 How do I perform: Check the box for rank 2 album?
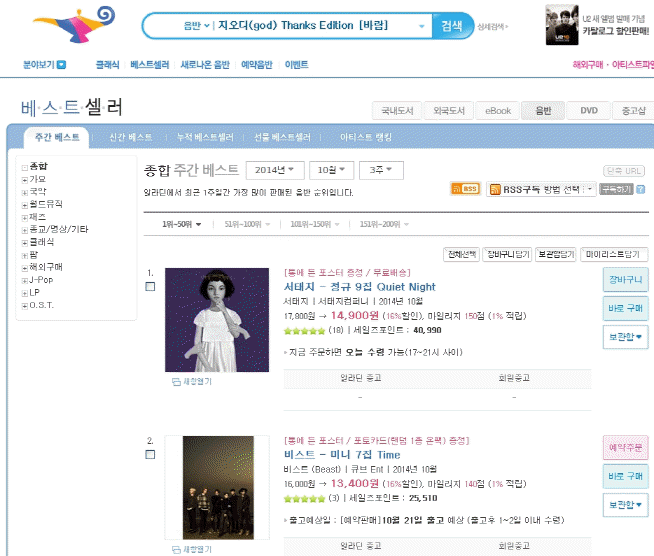[150, 454]
